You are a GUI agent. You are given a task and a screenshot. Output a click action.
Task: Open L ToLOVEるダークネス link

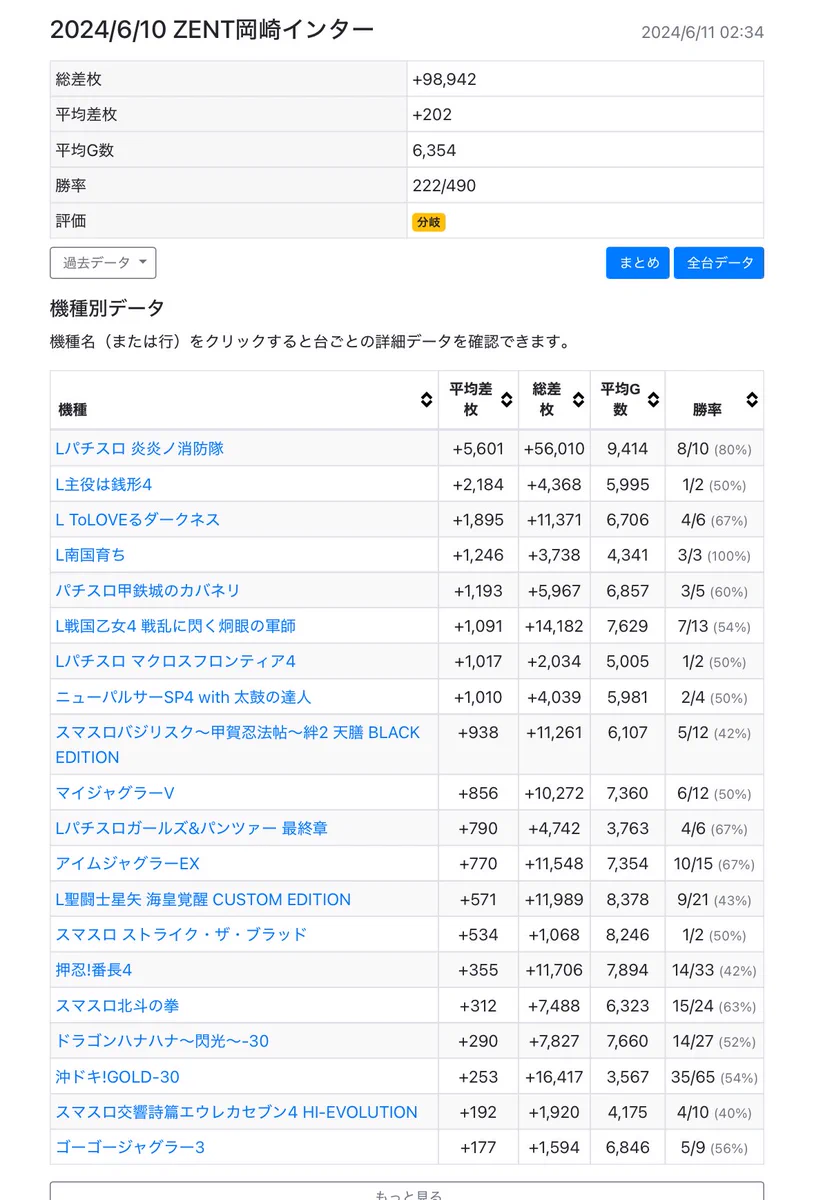click(x=138, y=520)
